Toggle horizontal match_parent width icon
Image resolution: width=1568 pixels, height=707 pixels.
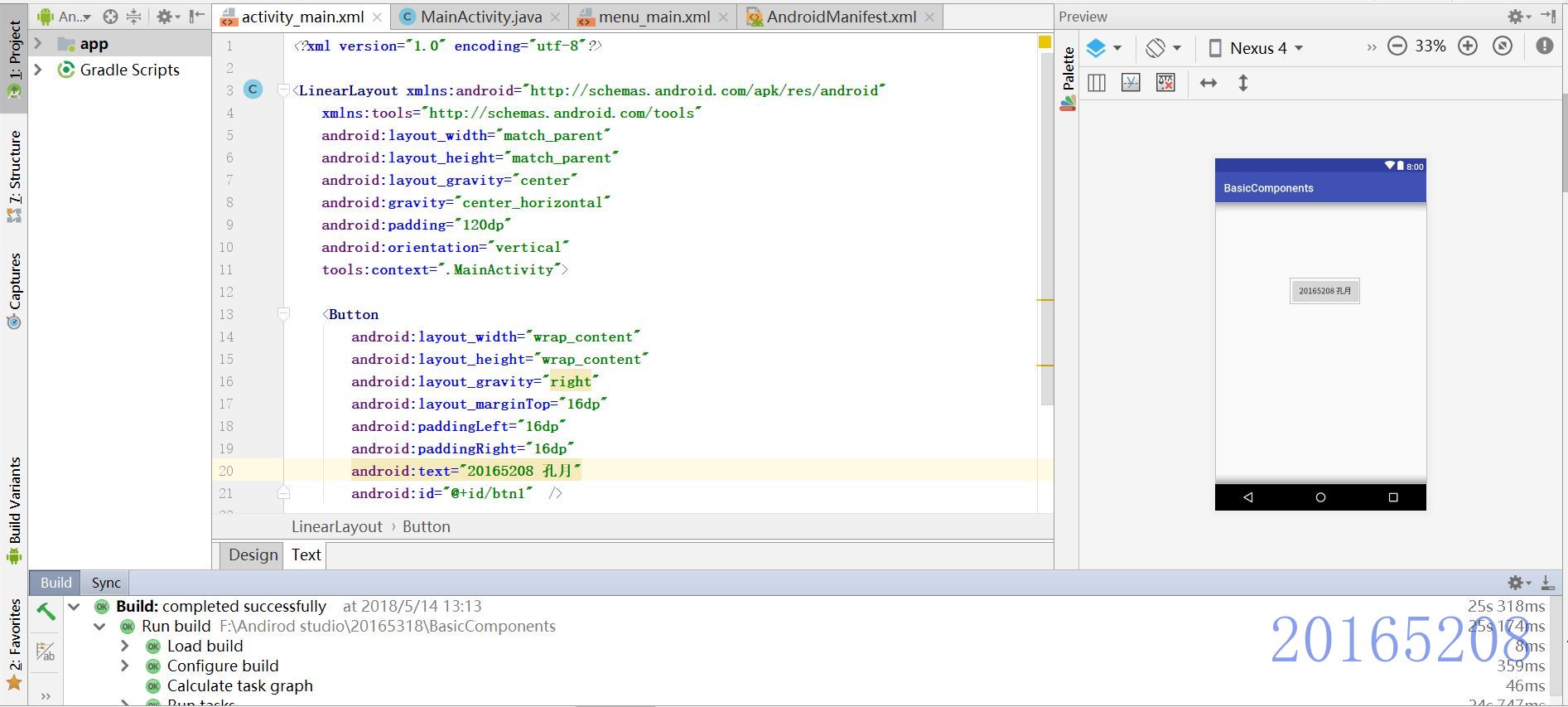[1209, 83]
